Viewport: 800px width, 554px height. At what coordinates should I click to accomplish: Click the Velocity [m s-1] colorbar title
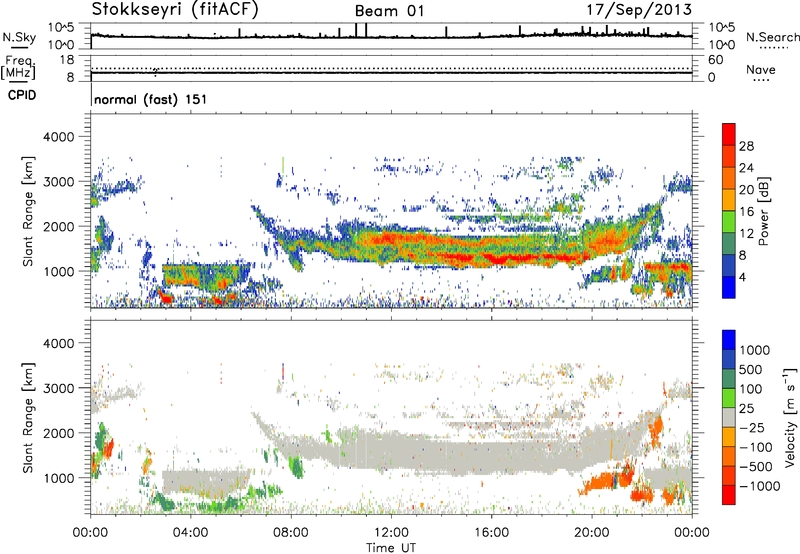point(790,417)
